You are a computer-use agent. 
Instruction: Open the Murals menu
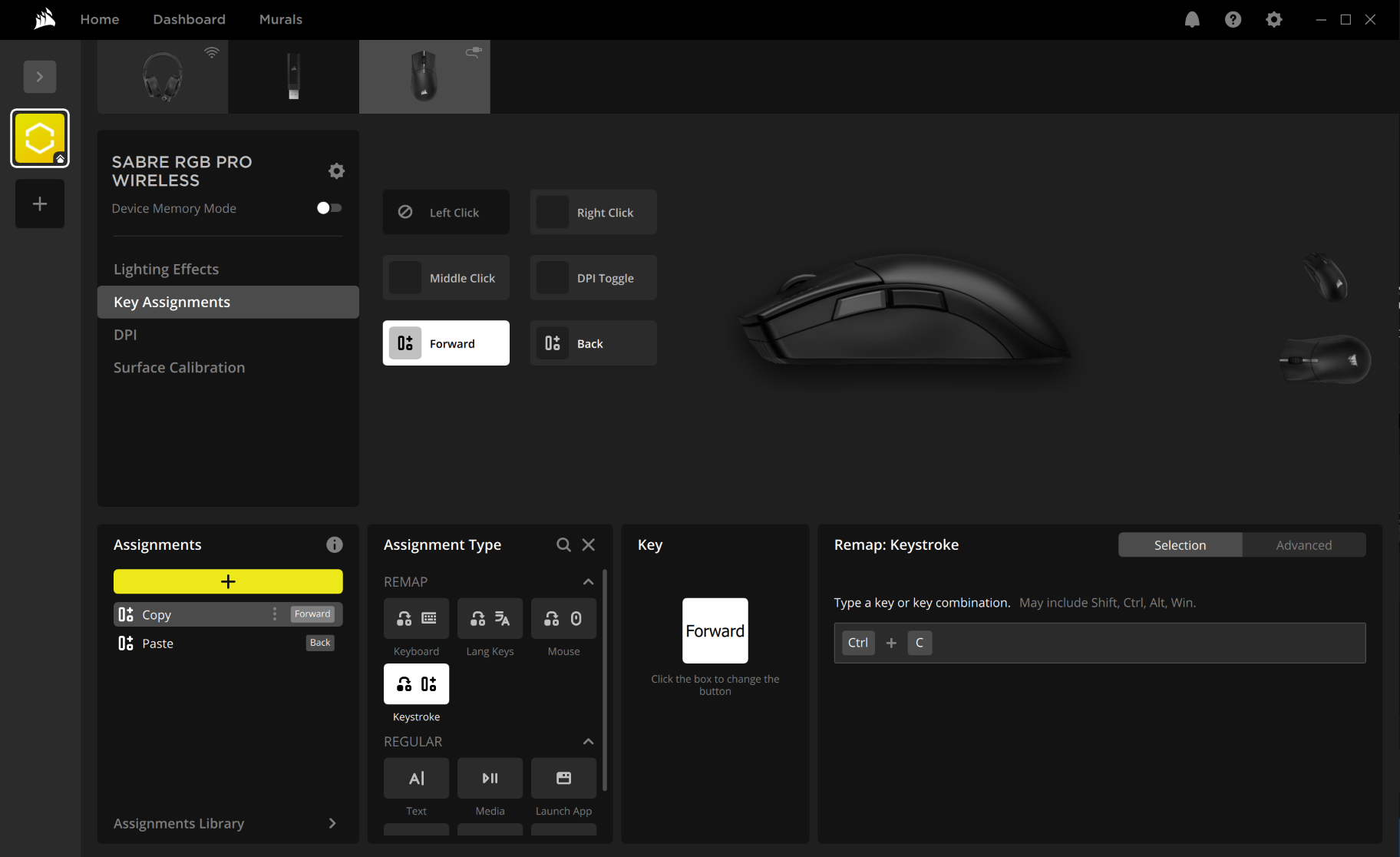click(x=281, y=19)
